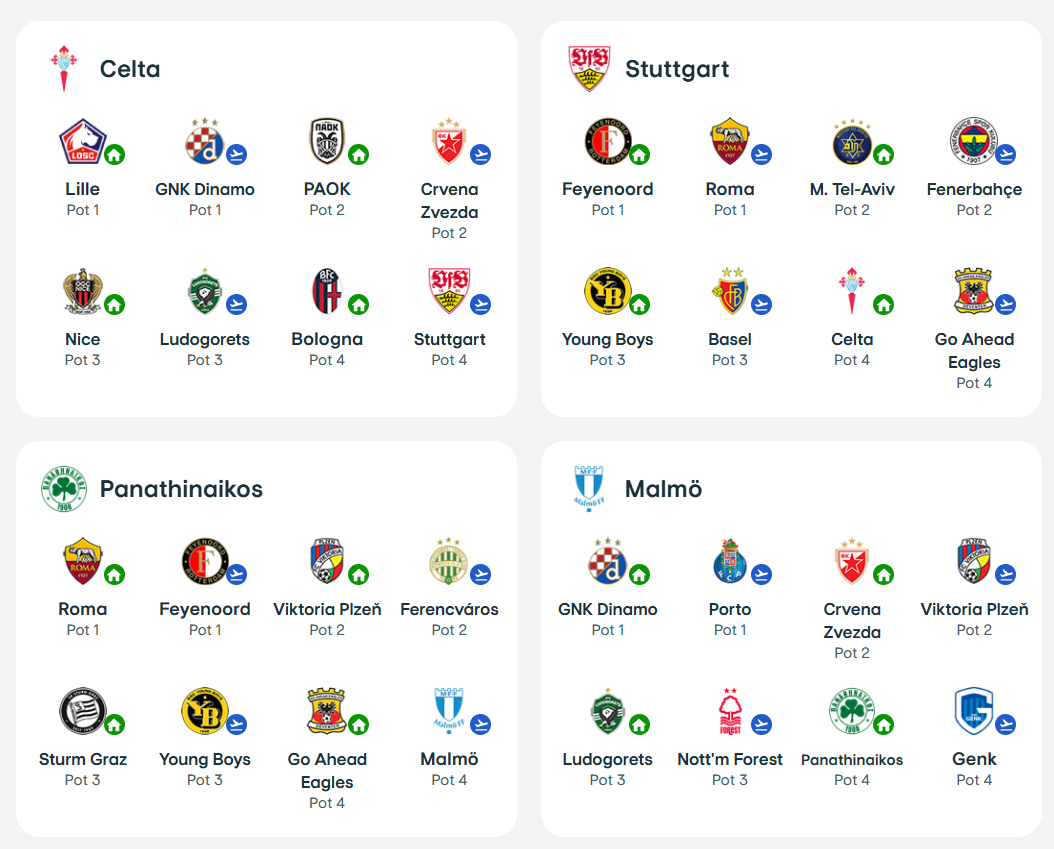Click blue away plane icon beside Ferencváros
The image size is (1054, 849).
pyautogui.click(x=480, y=575)
